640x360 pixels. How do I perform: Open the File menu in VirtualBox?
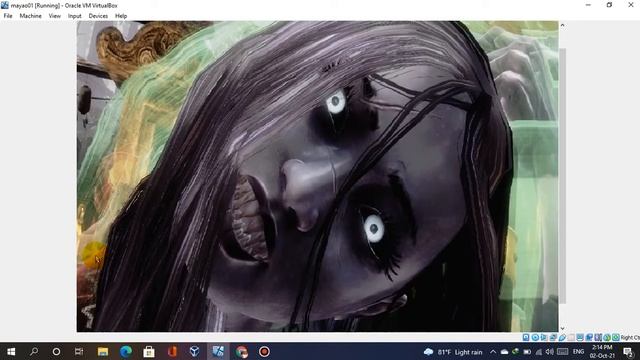tap(8, 16)
